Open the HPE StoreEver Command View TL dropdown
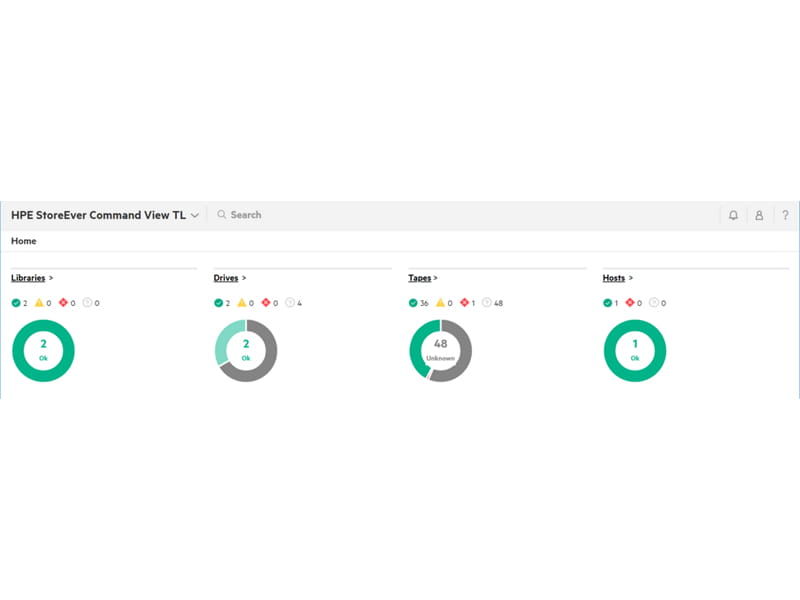The width and height of the screenshot is (800, 600). [197, 214]
